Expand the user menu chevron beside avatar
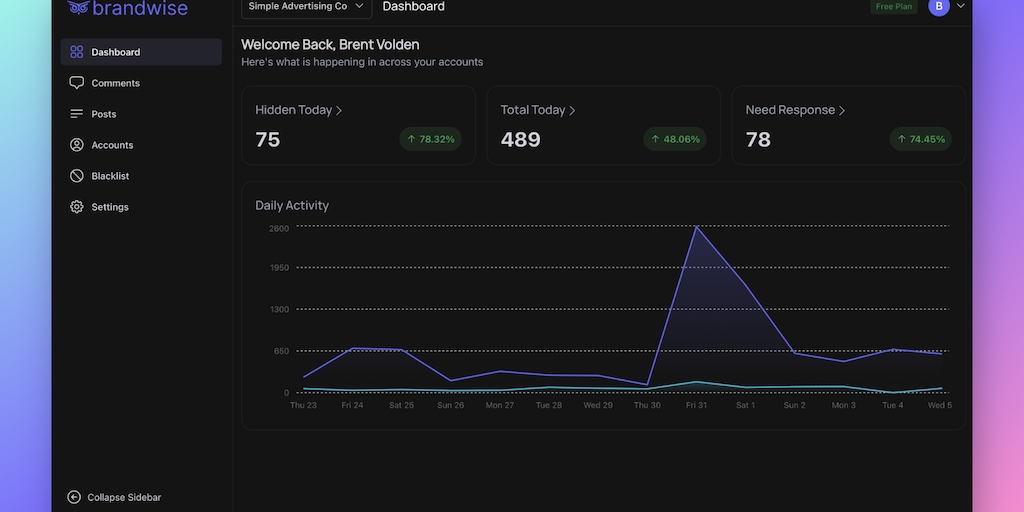The width and height of the screenshot is (1024, 512). (x=961, y=6)
